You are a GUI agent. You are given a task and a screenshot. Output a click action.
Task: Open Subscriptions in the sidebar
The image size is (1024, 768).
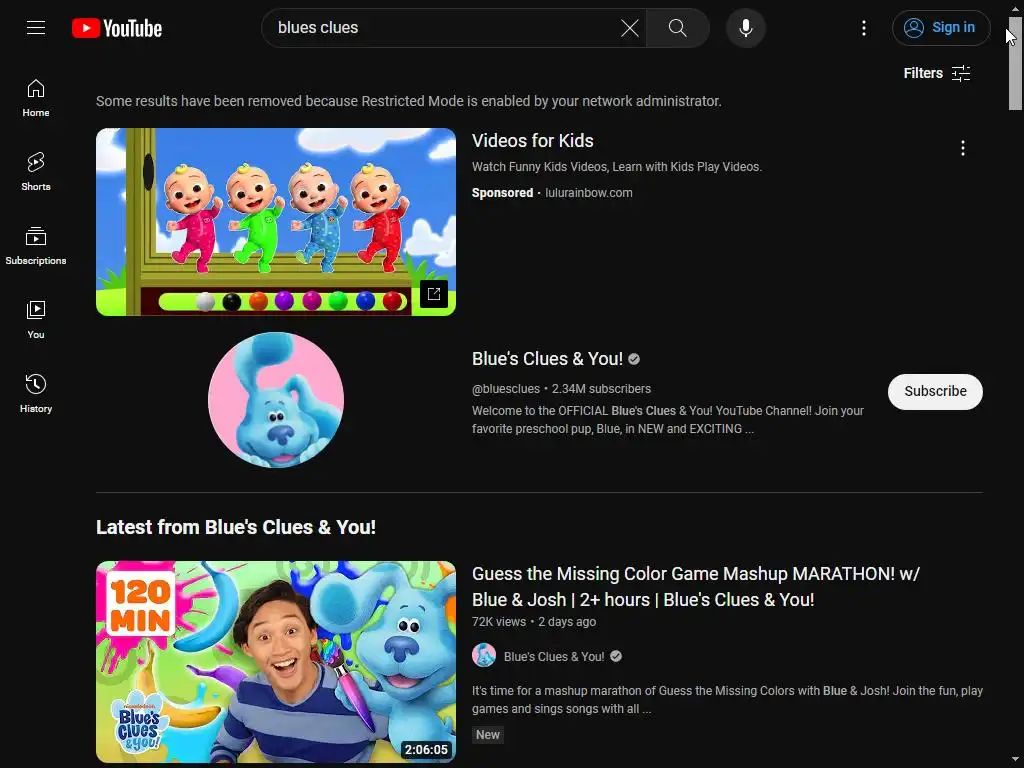click(x=36, y=246)
